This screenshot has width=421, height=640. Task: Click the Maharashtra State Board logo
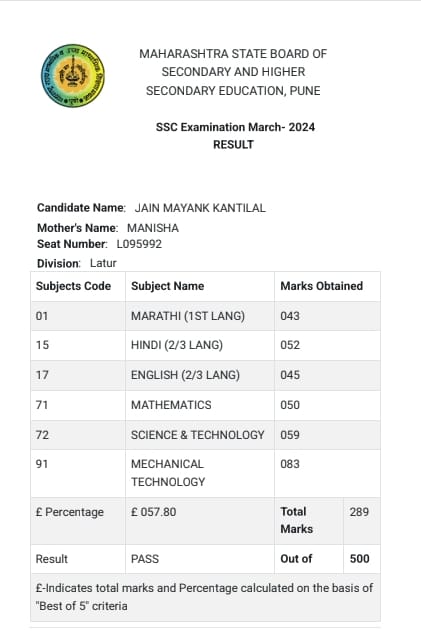(x=73, y=76)
